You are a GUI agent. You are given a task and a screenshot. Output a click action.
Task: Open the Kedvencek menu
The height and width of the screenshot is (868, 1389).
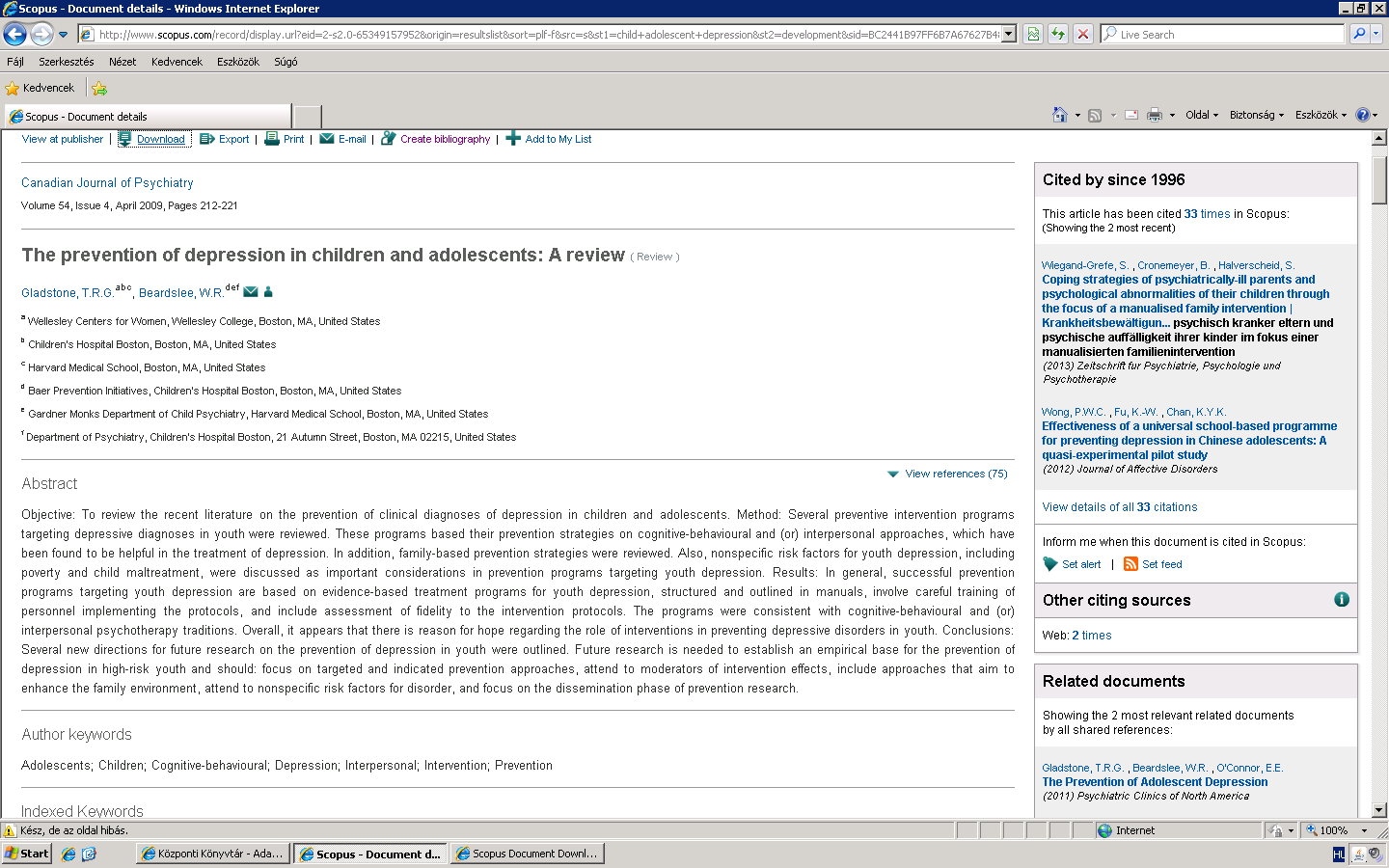177,62
